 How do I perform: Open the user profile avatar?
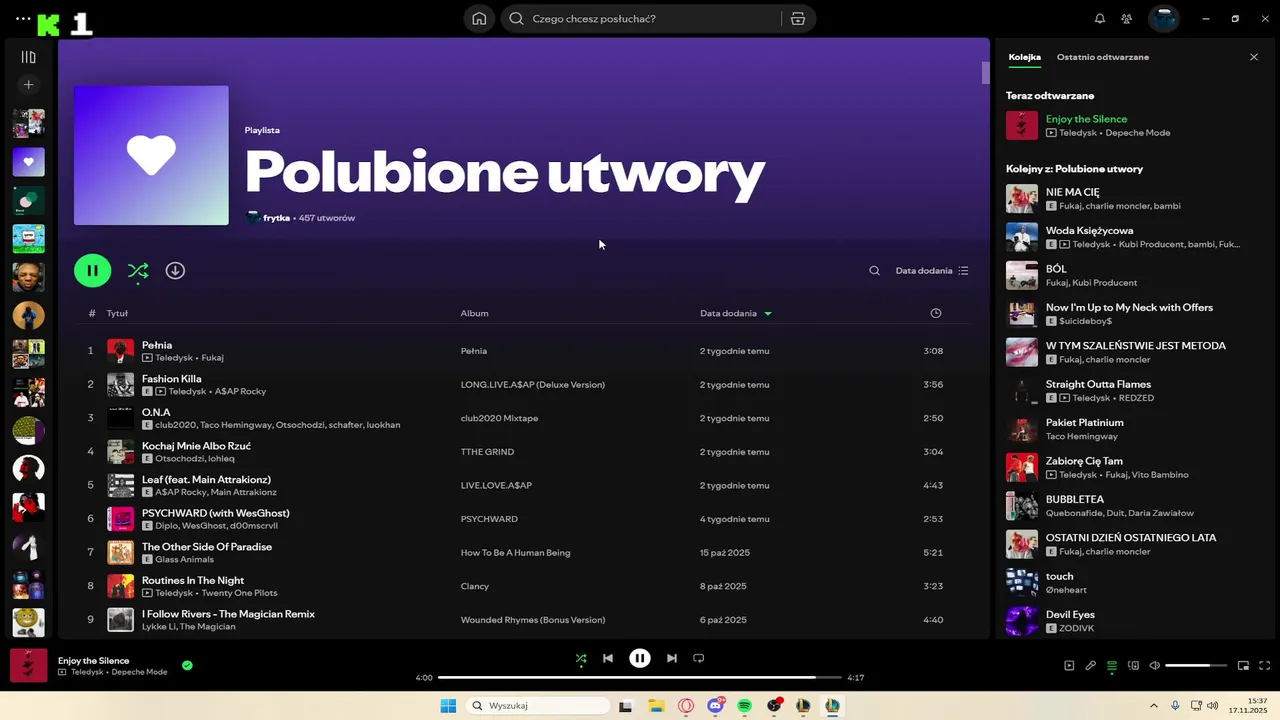click(1164, 18)
